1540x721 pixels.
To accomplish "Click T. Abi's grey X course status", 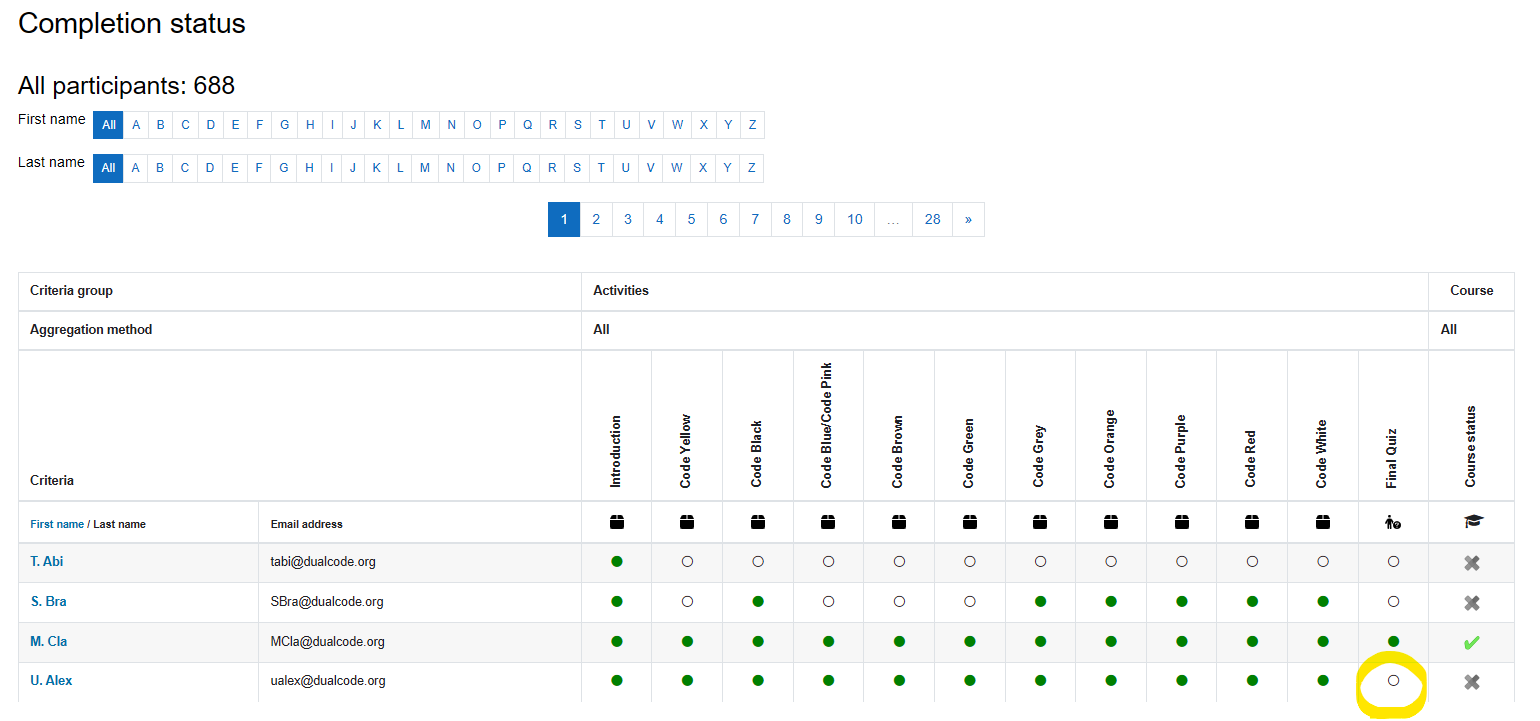I will click(x=1471, y=563).
